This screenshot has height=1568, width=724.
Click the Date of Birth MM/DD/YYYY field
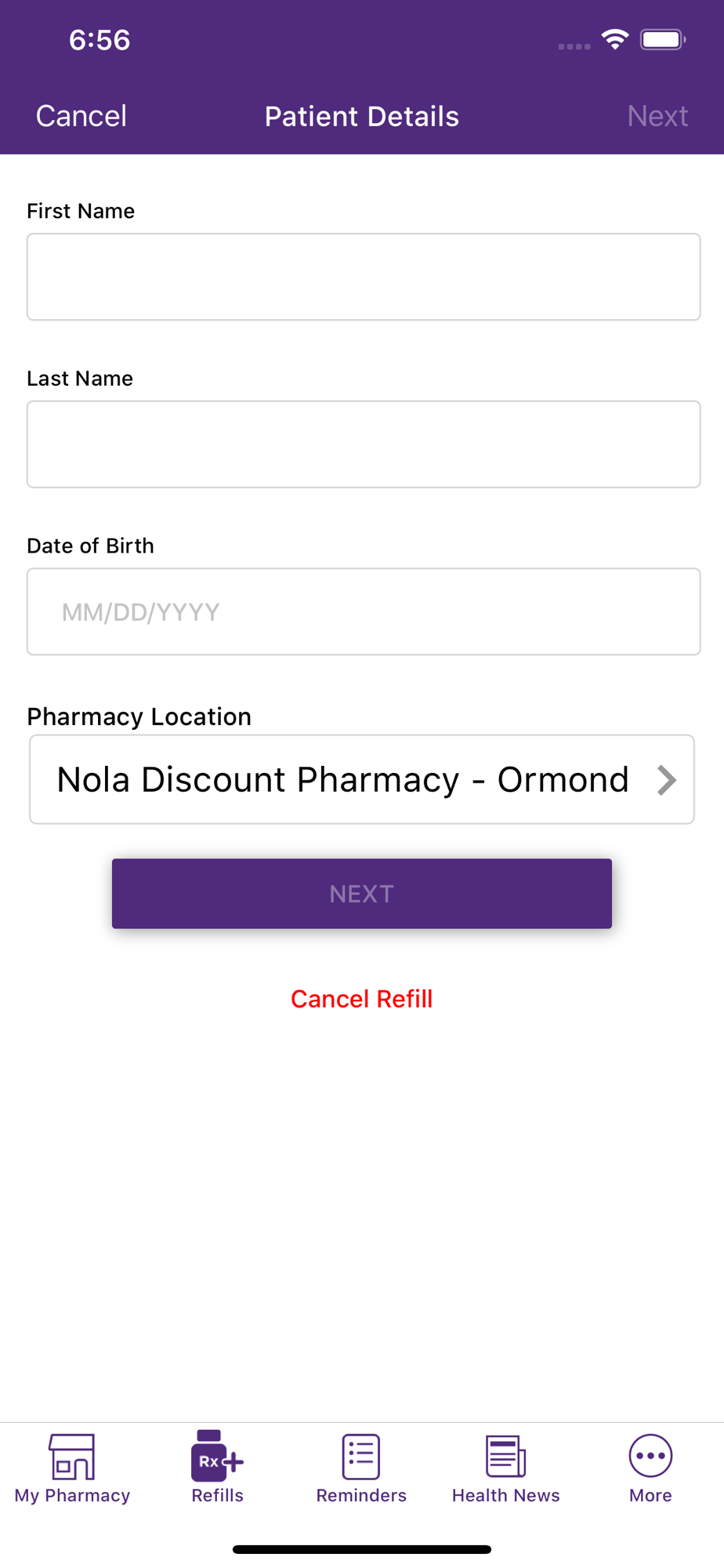(x=364, y=612)
